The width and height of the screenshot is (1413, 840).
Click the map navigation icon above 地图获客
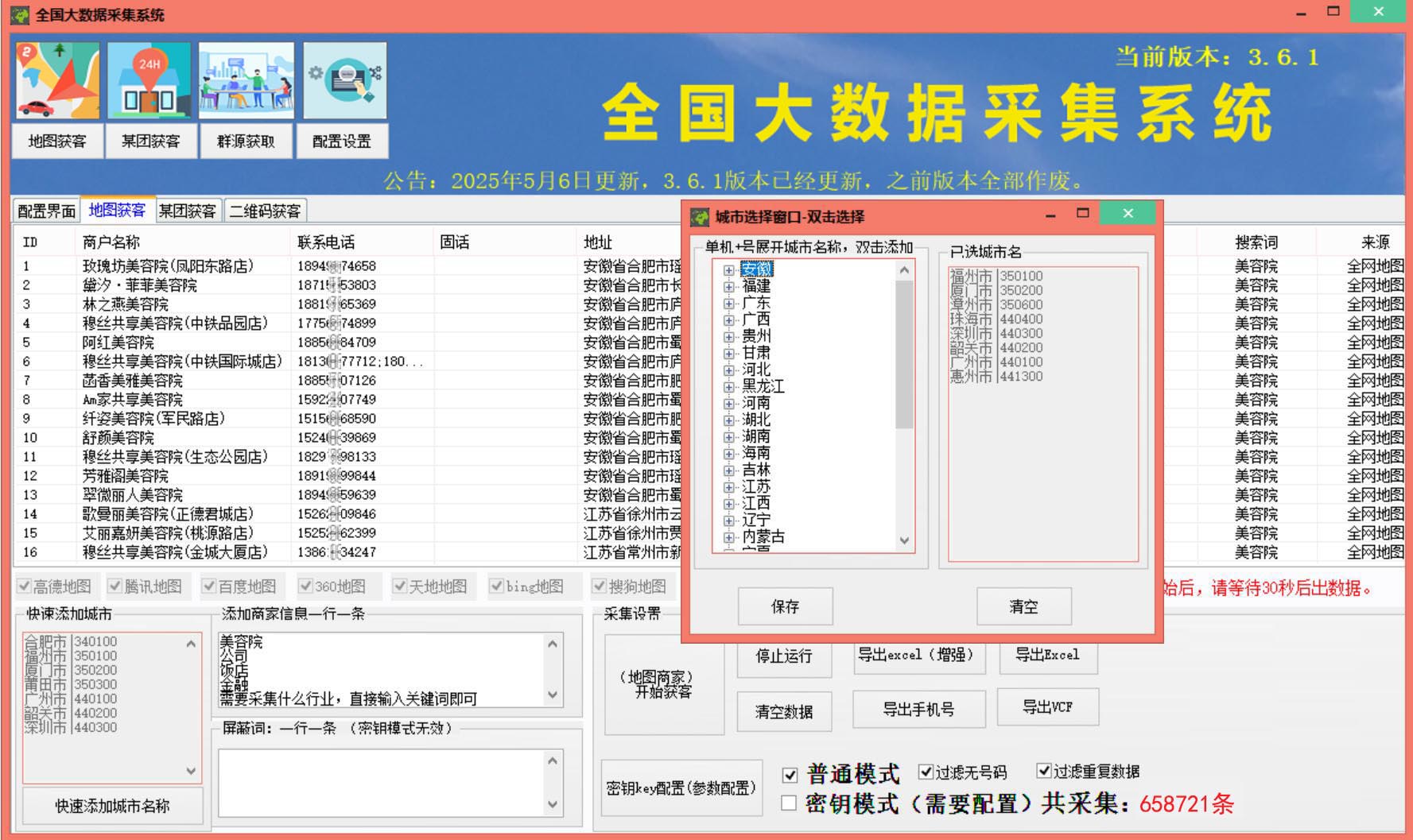[x=57, y=81]
